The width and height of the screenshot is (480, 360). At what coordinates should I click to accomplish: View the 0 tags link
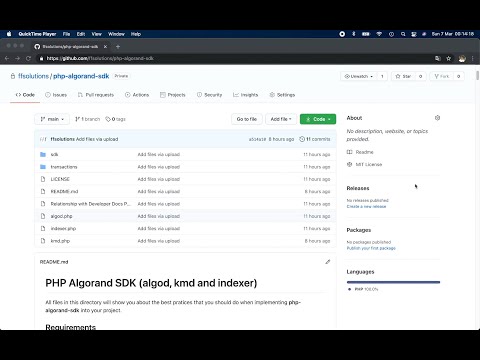pos(116,119)
